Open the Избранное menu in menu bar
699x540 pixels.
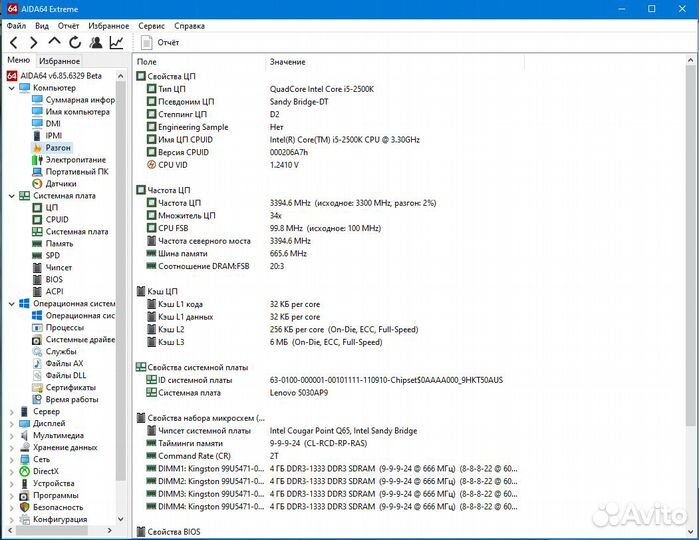(109, 26)
